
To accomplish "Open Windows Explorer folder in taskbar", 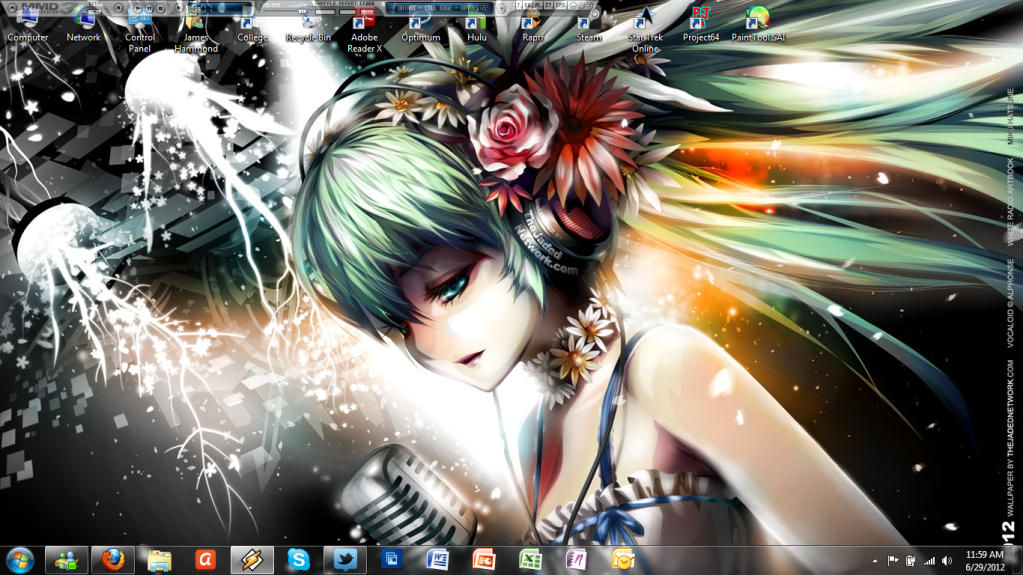I will tap(159, 560).
